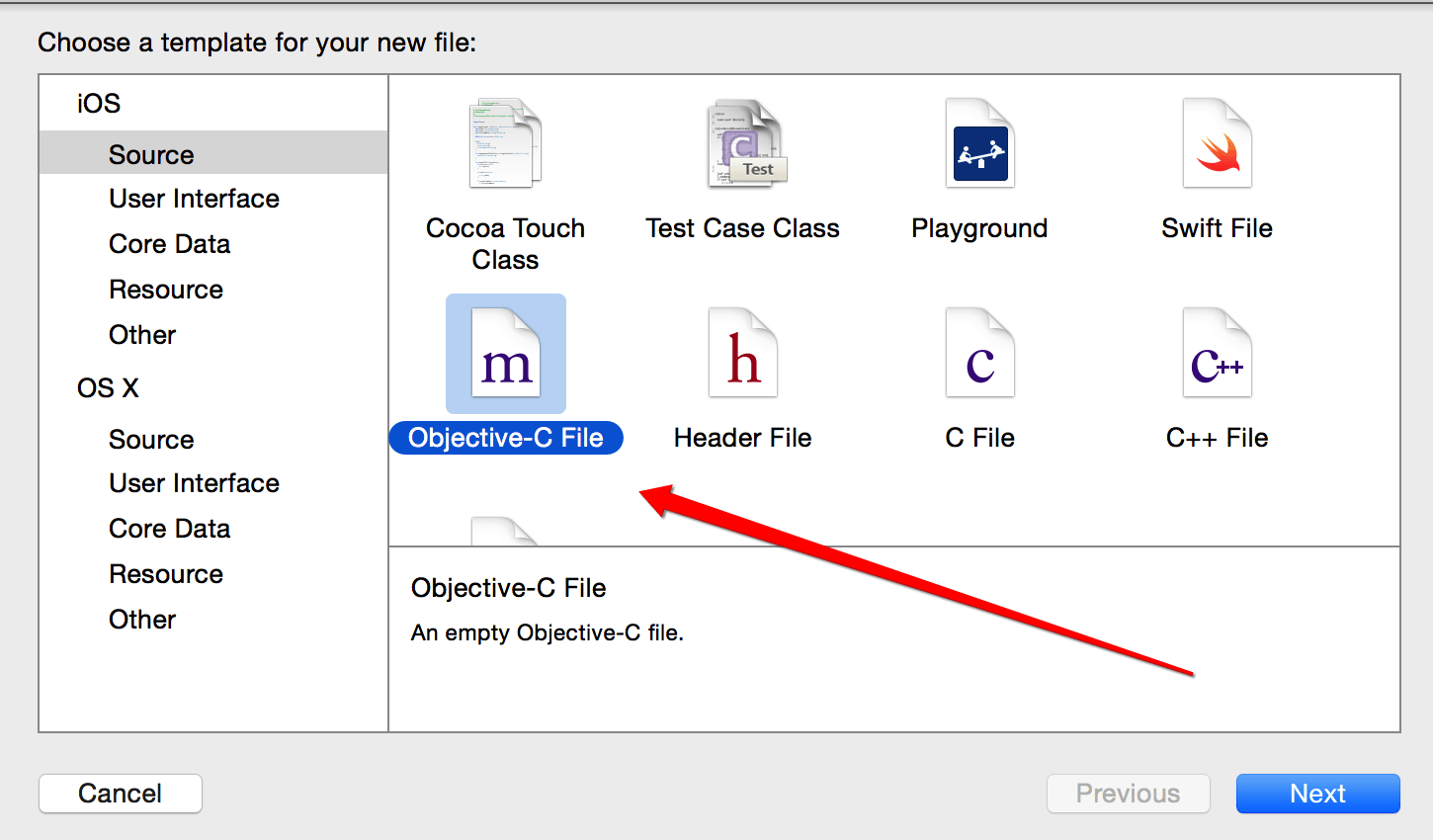1433x840 pixels.
Task: Pick the C++ File template icon
Action: click(x=1217, y=354)
